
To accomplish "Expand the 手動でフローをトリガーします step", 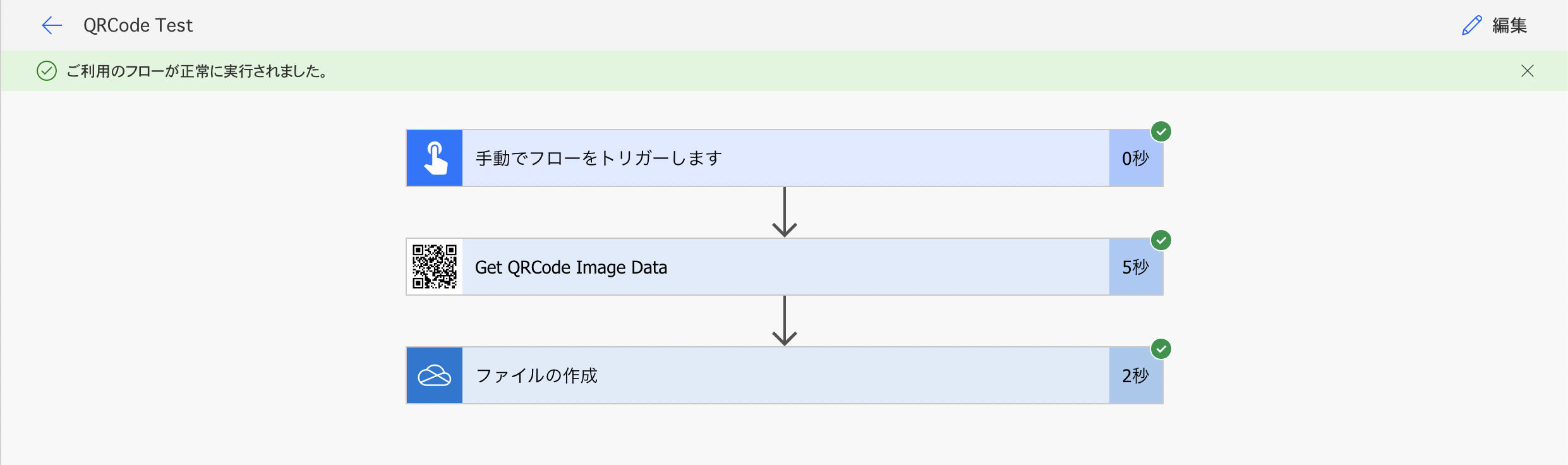I will pos(785,158).
